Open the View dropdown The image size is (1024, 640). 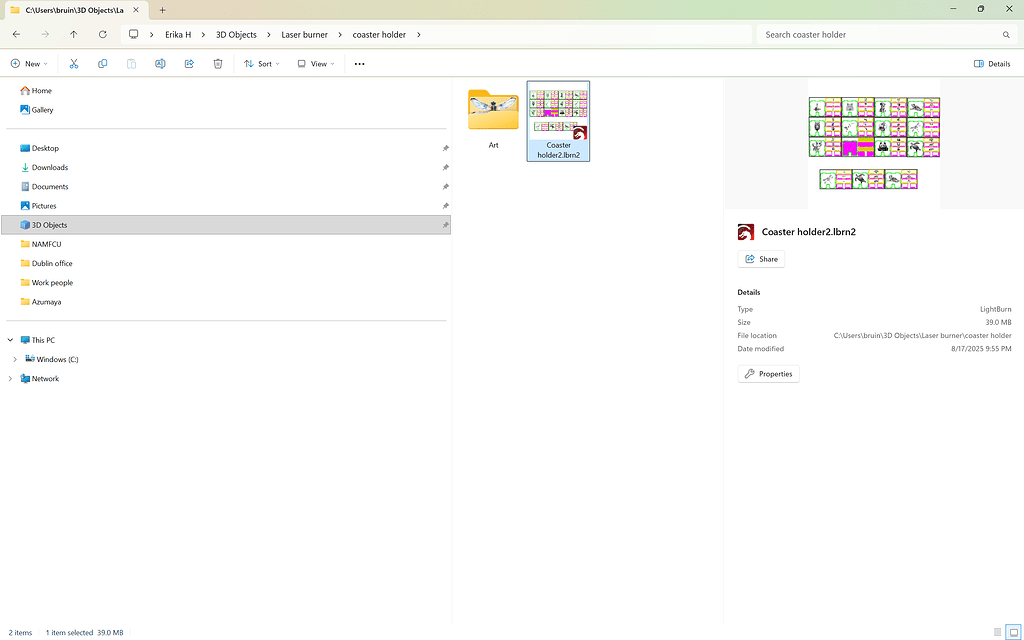click(x=316, y=63)
